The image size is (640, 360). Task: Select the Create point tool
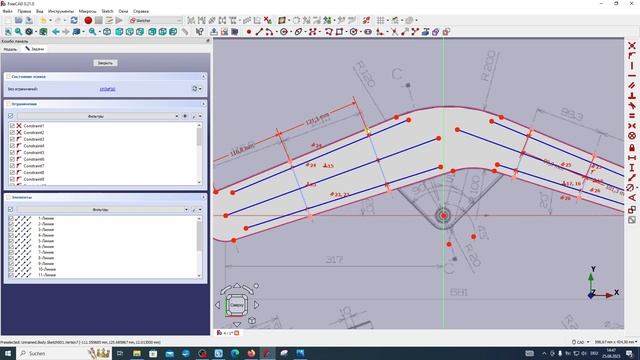coord(249,31)
